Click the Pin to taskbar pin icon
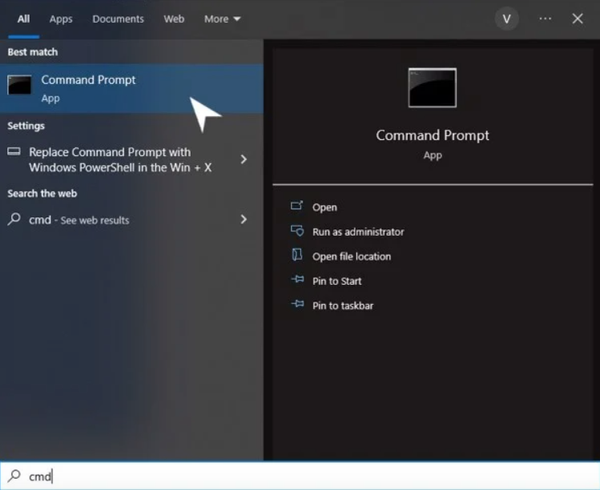The height and width of the screenshot is (490, 600). (297, 304)
